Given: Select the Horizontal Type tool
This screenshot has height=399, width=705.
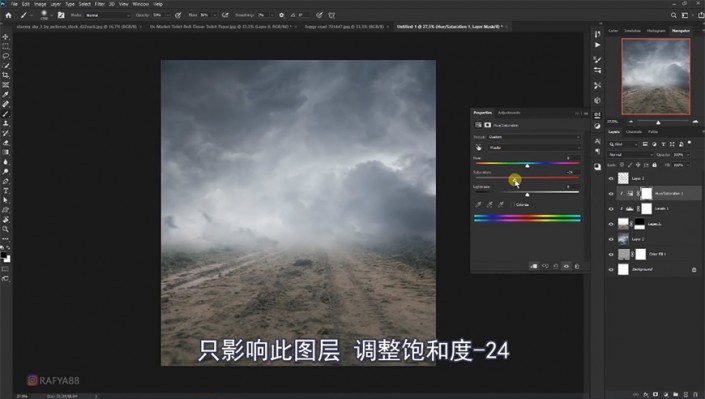Looking at the screenshot, I should [5, 191].
